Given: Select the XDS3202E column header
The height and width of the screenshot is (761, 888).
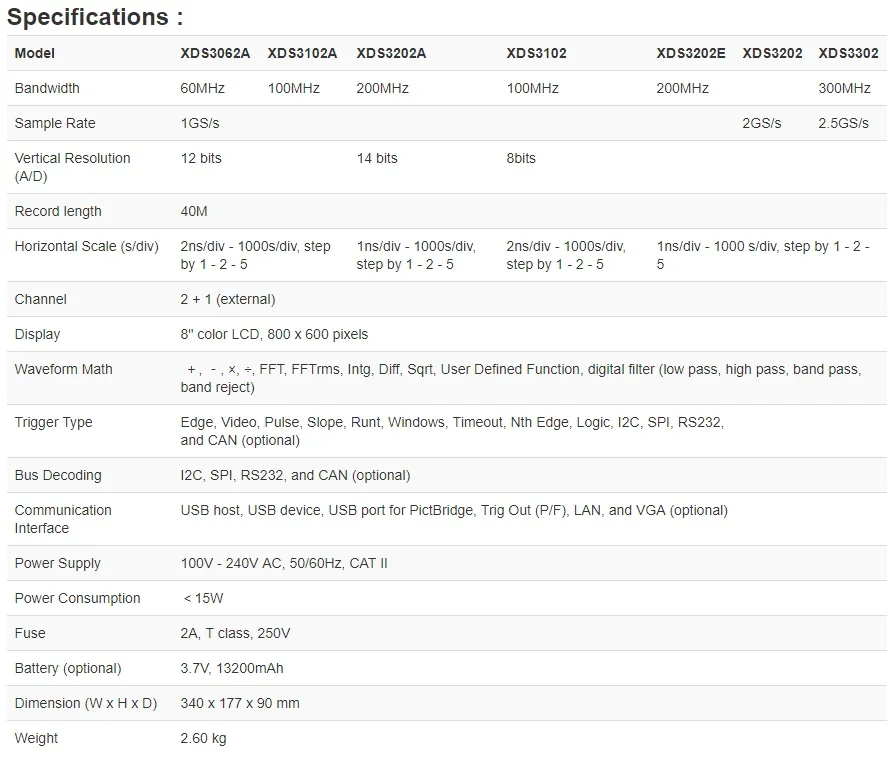Looking at the screenshot, I should click(x=691, y=53).
